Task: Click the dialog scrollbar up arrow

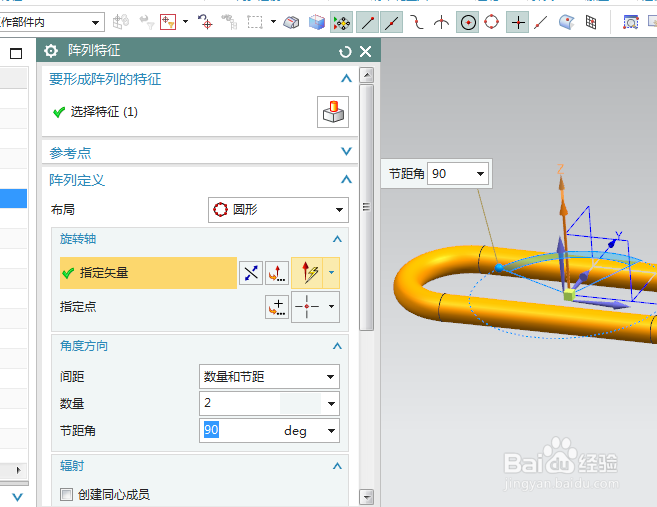Action: pyautogui.click(x=367, y=75)
